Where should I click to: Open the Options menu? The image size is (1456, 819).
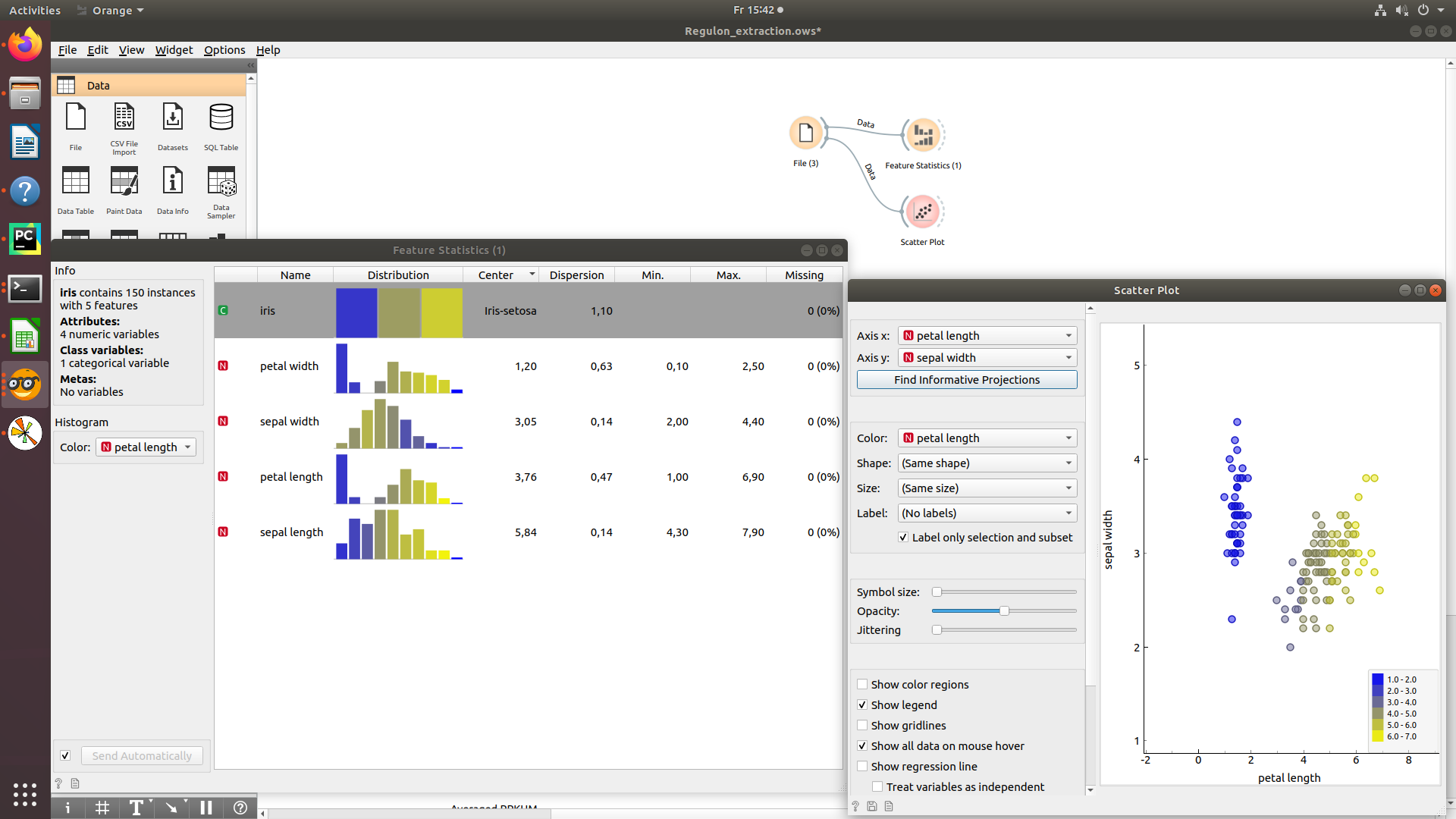224,50
